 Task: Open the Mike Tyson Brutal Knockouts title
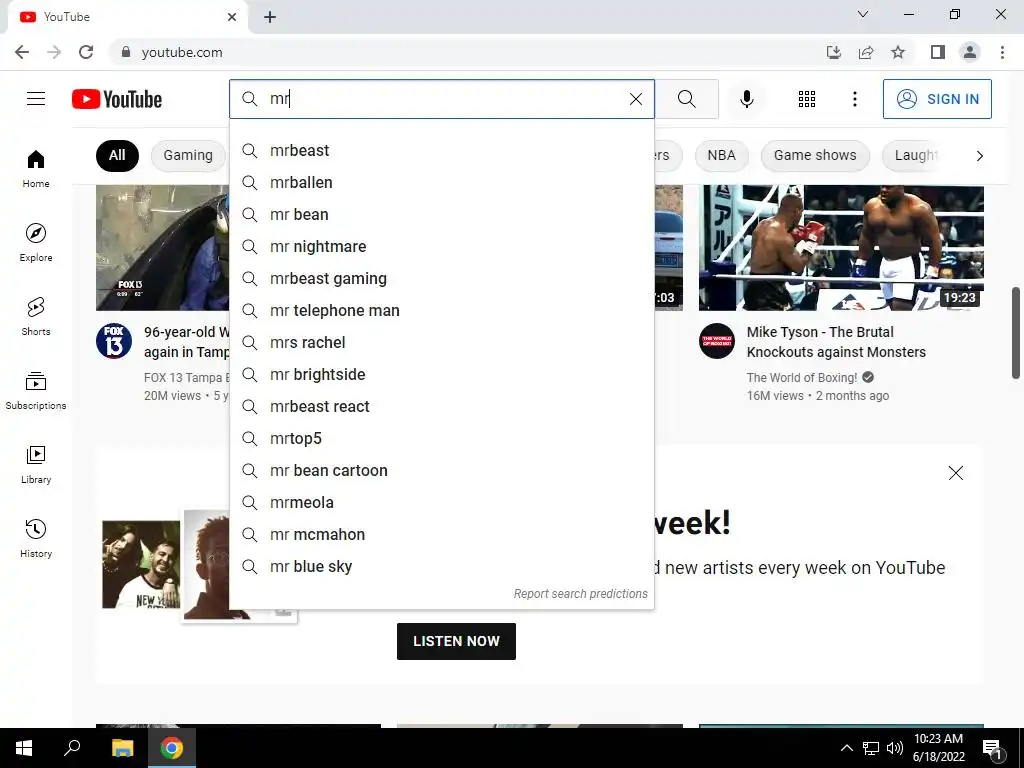coord(836,342)
